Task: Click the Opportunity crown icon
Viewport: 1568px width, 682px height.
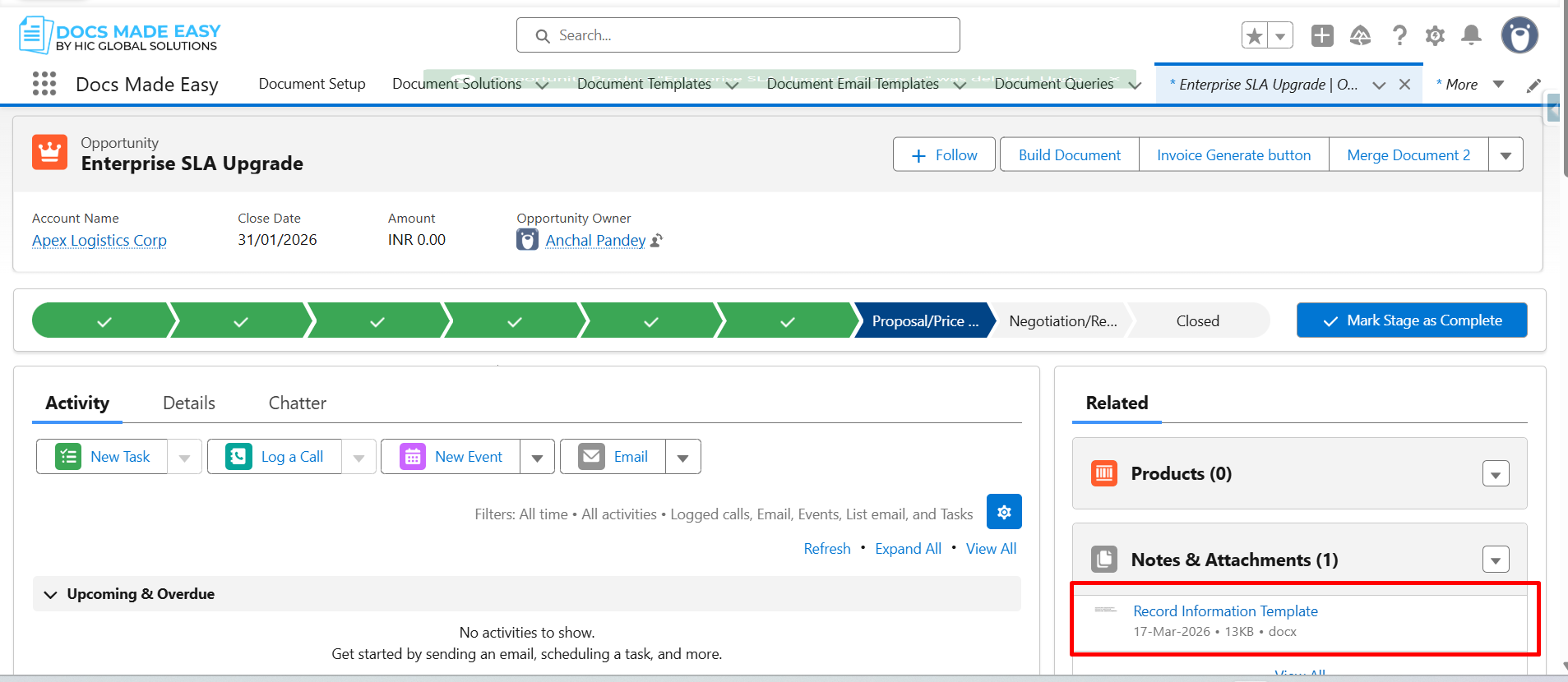Action: click(x=50, y=152)
